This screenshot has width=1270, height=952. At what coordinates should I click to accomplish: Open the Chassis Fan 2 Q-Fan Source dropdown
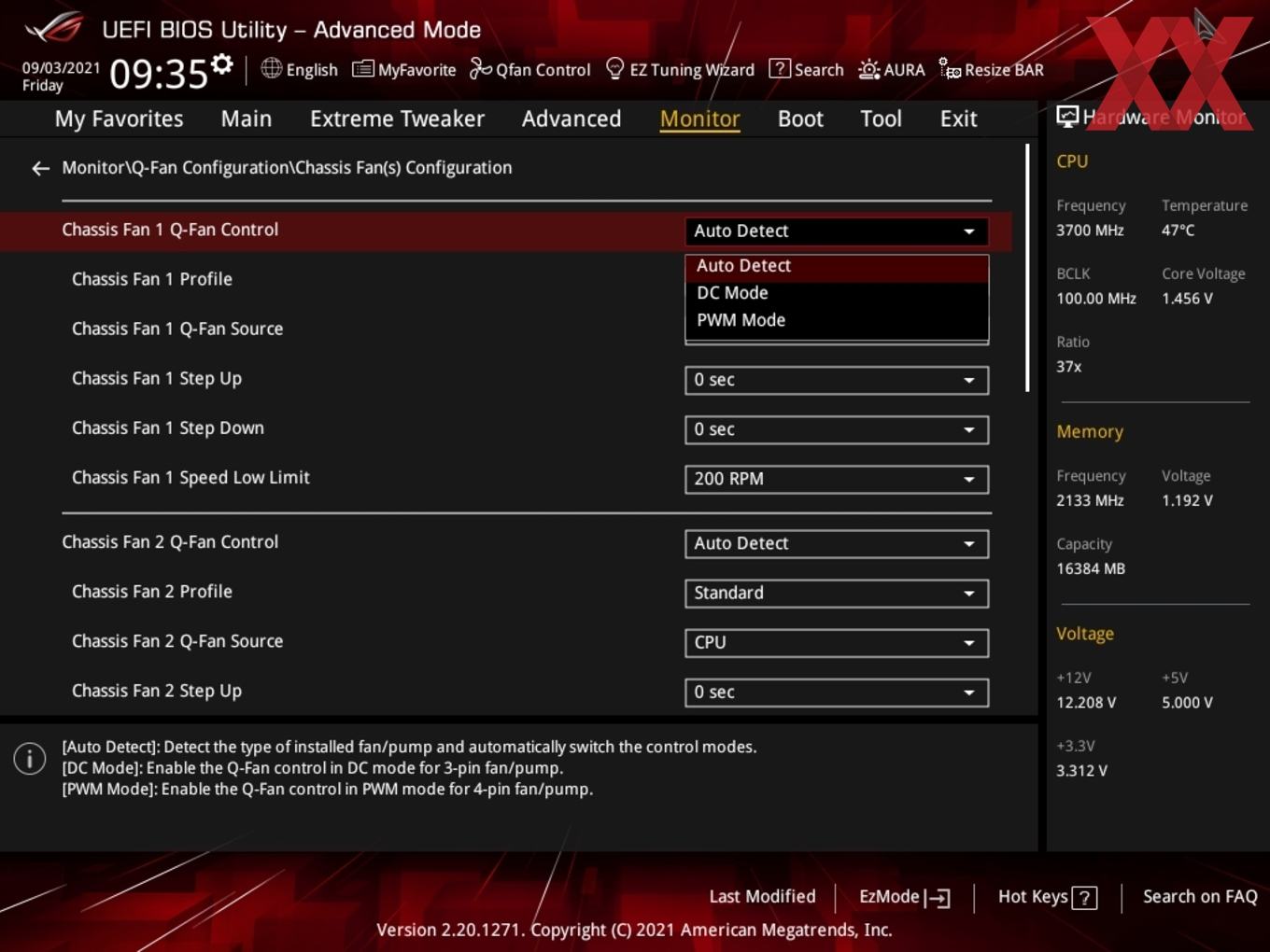[837, 642]
